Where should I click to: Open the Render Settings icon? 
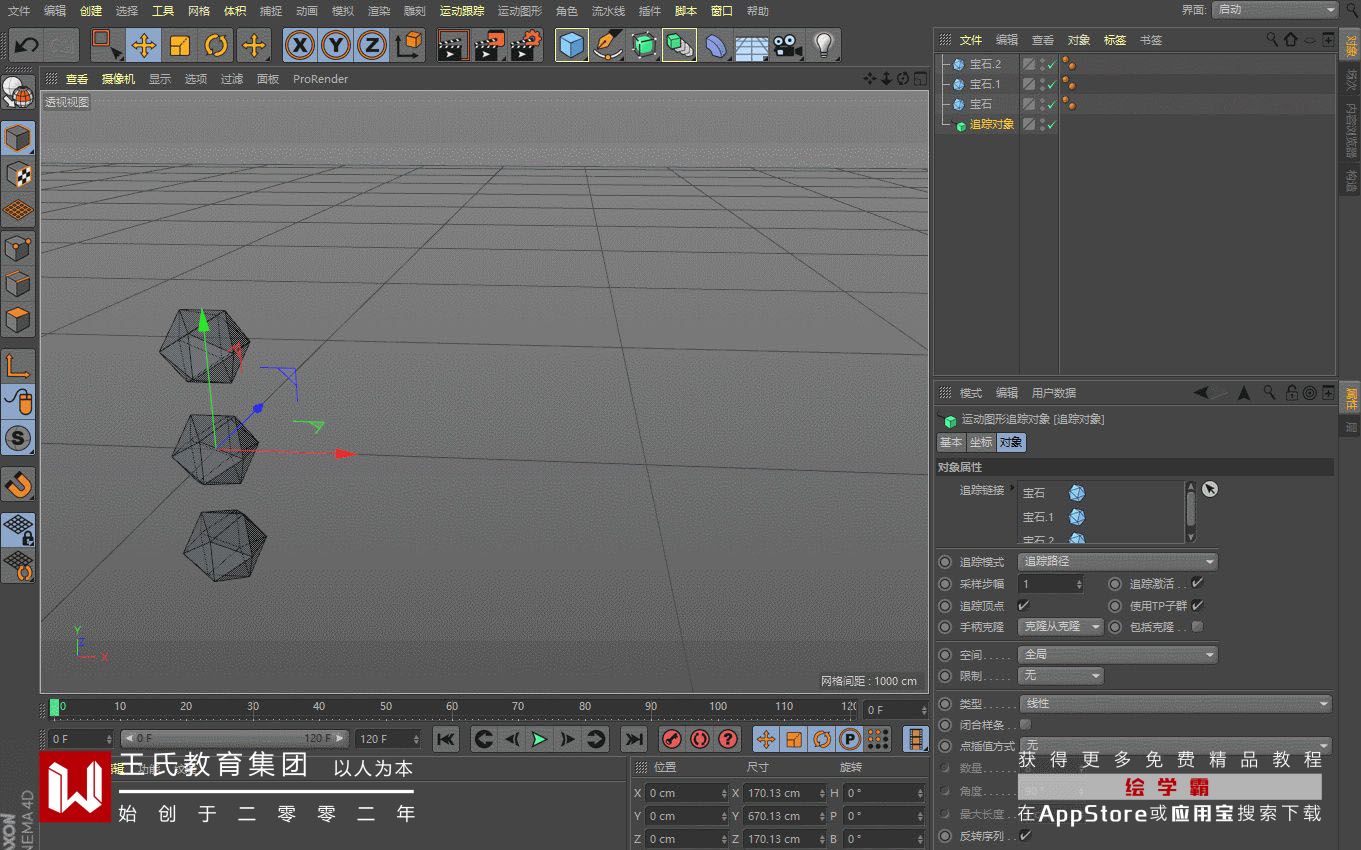[x=526, y=45]
